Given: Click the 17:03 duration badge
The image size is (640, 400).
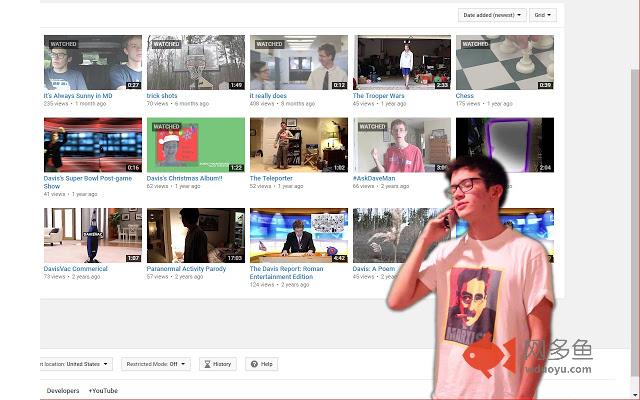Looking at the screenshot, I should tap(235, 258).
